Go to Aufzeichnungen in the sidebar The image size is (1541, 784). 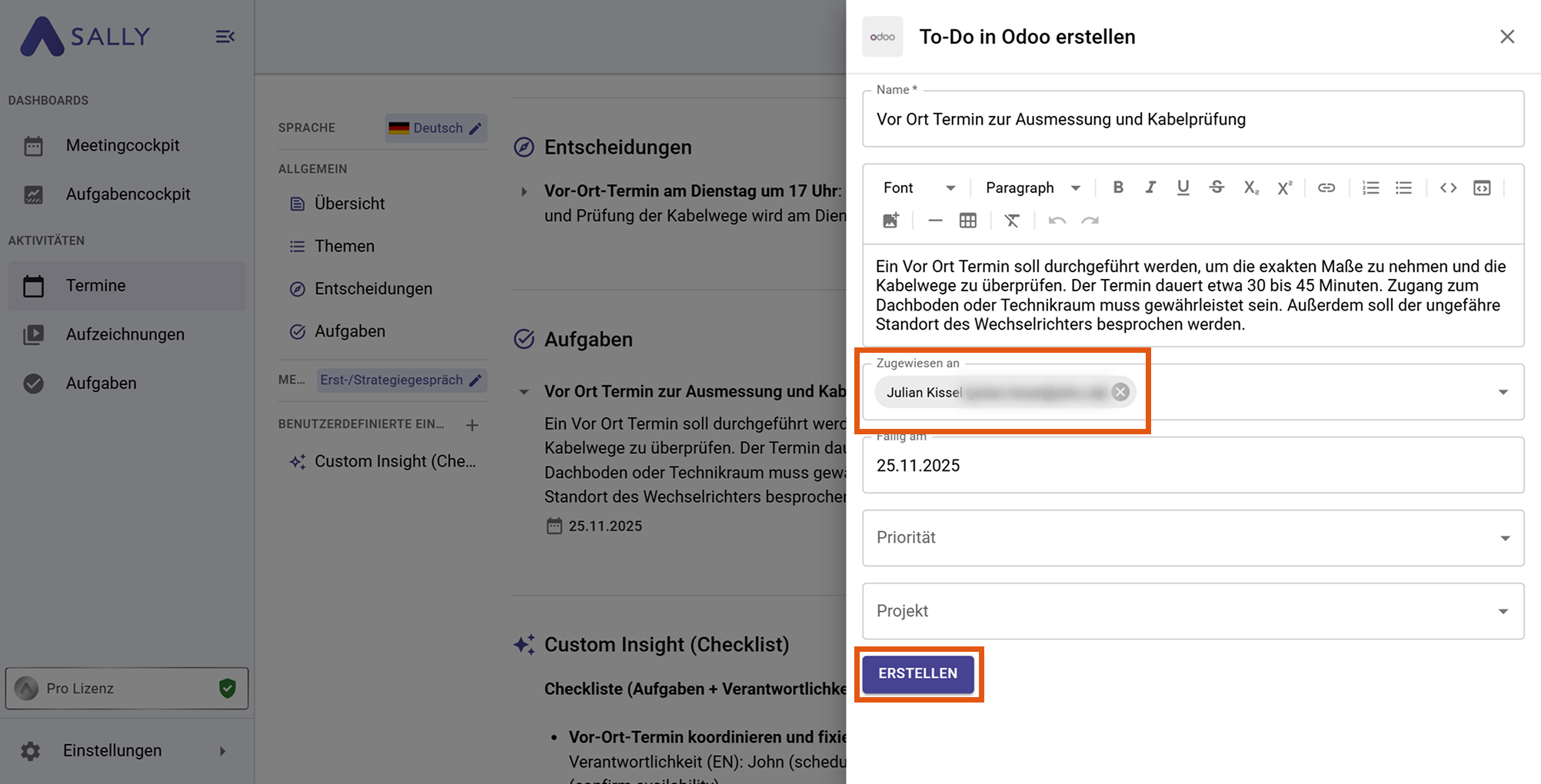125,334
